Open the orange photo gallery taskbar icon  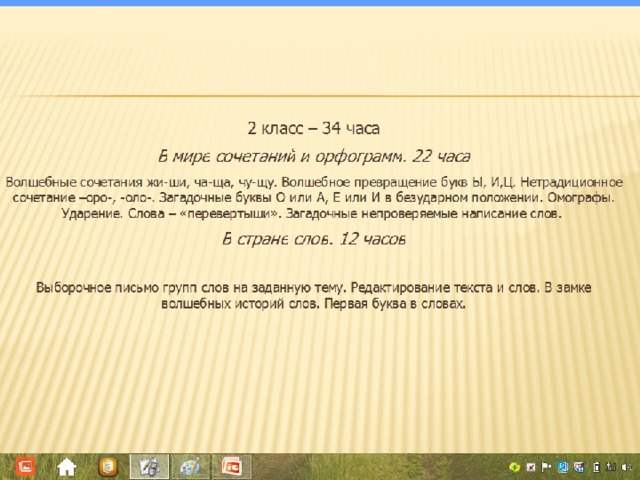click(x=25, y=466)
